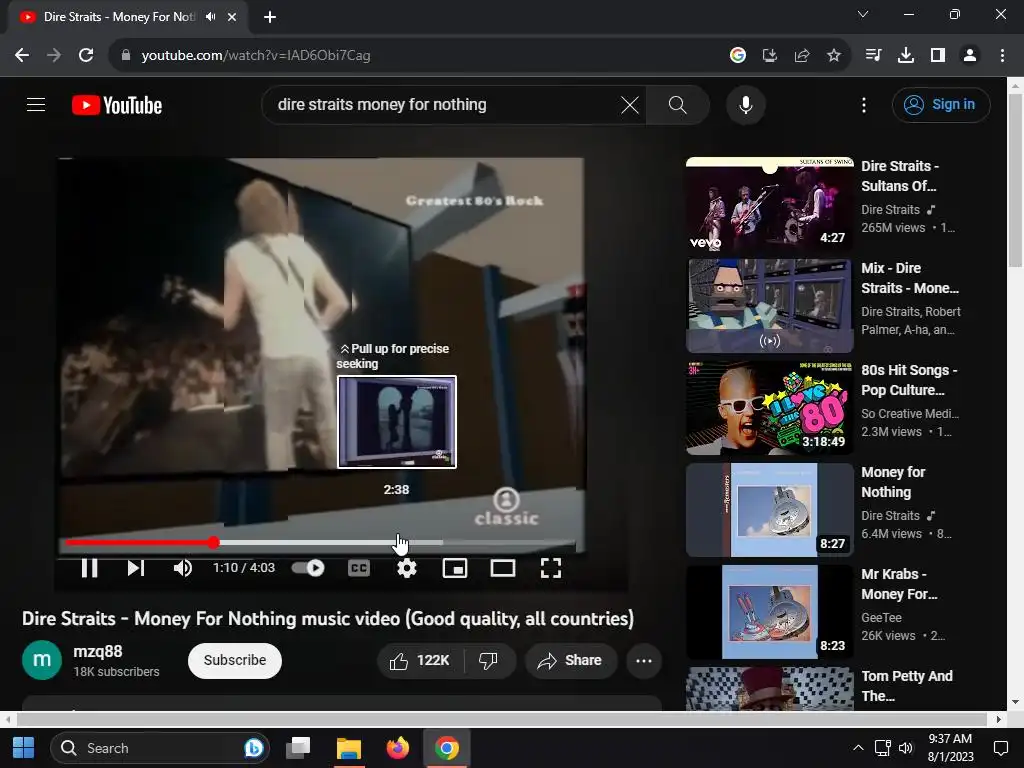Open Task View on taskbar
This screenshot has height=768, width=1024.
tap(298, 748)
